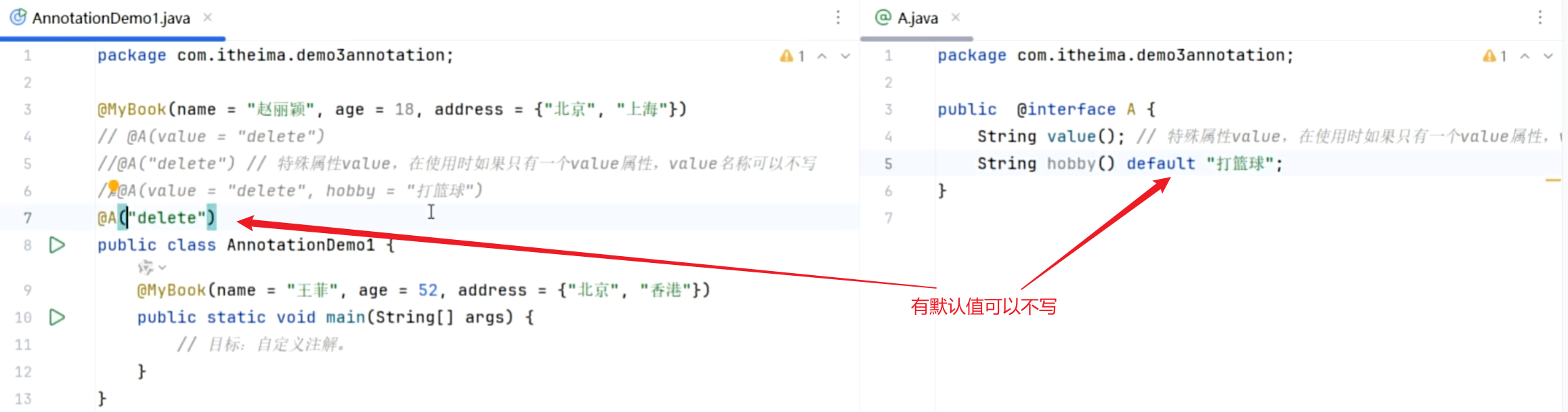Run class AnnotationDemo1 via gutter icon
1568x412 pixels.
(57, 245)
